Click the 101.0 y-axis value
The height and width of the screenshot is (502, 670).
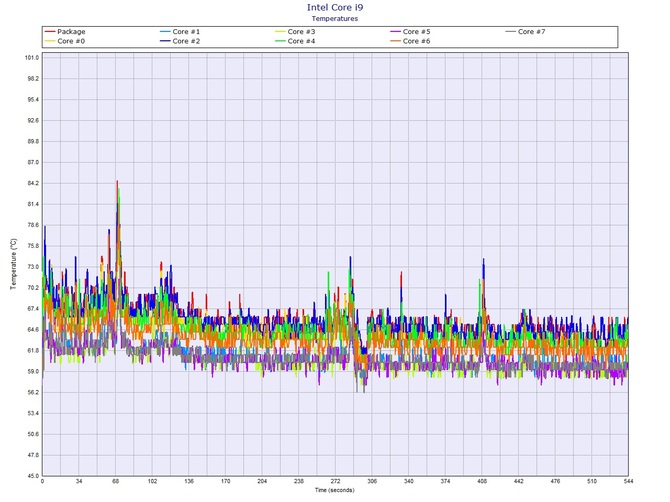point(32,58)
